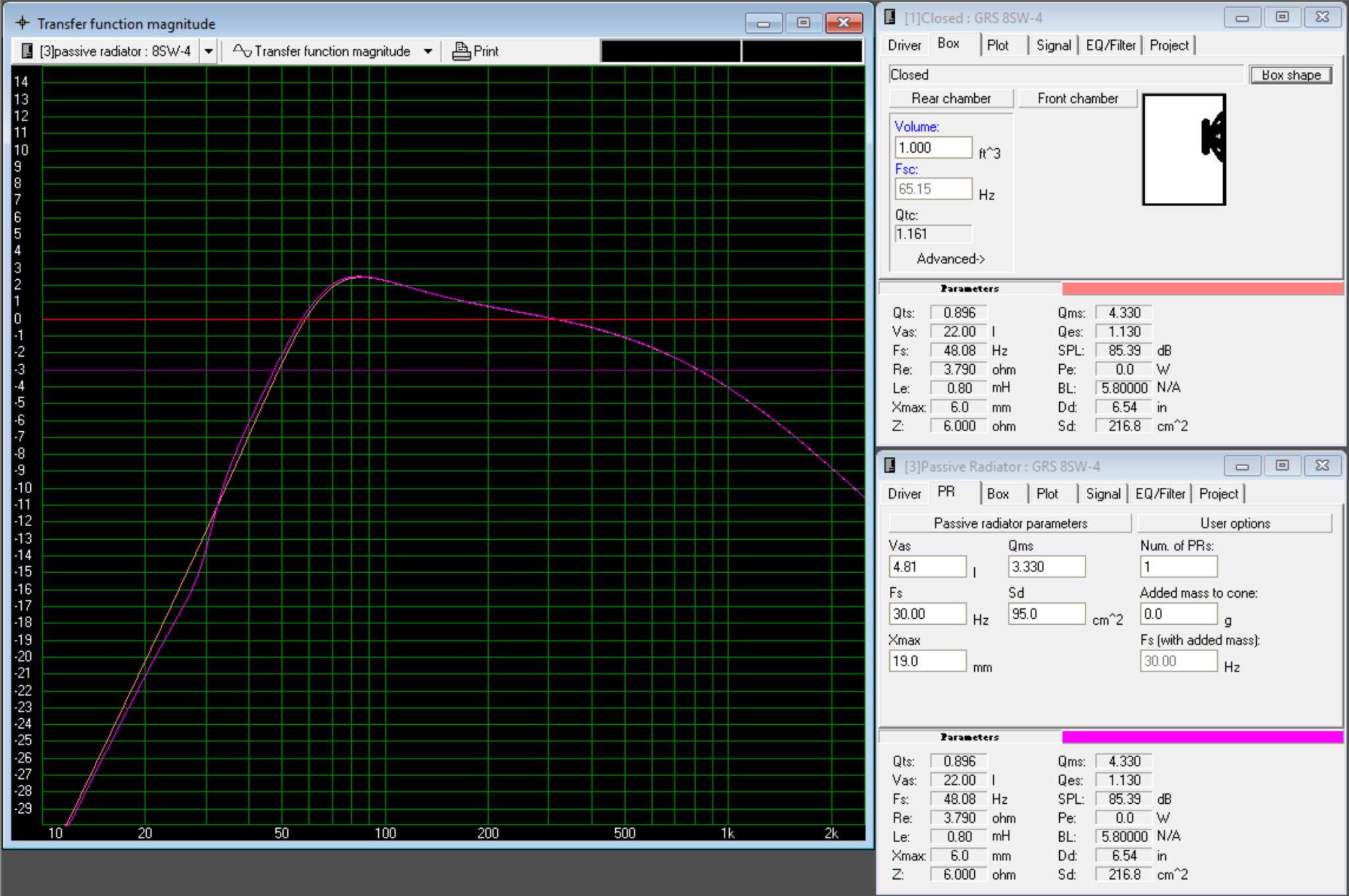Click the Passive radiator parameters button
The height and width of the screenshot is (896, 1349).
click(1010, 523)
